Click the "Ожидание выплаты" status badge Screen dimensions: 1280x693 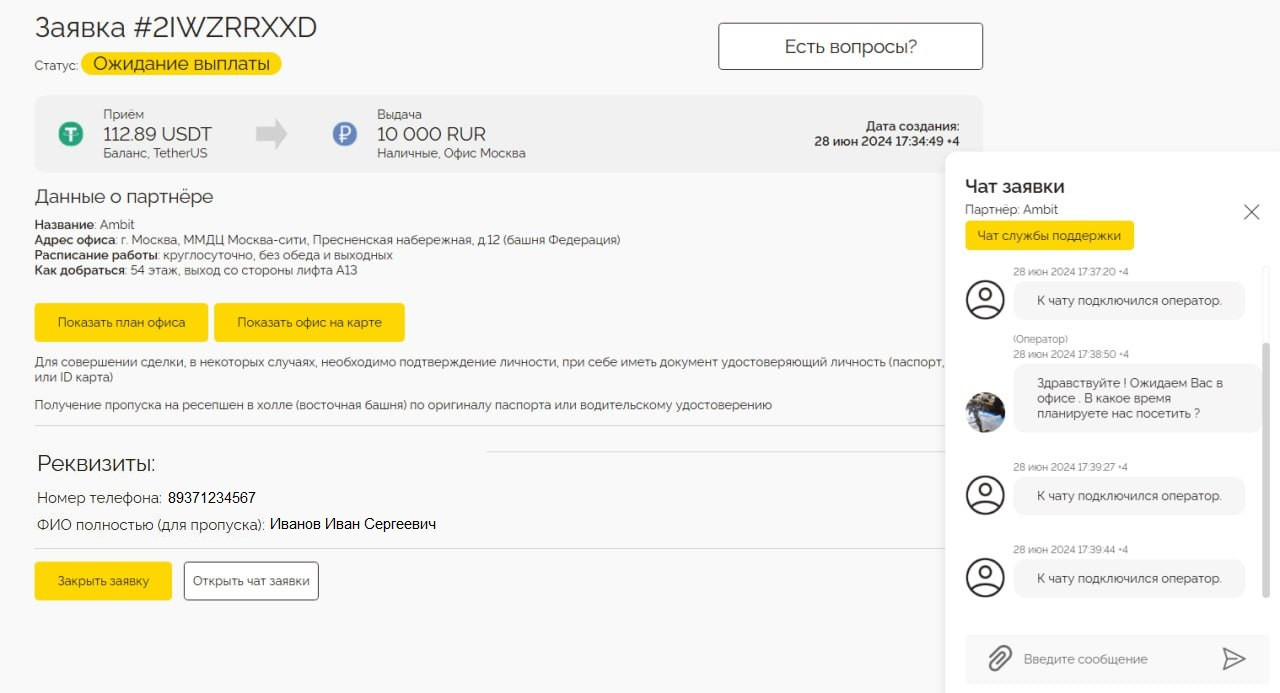pyautogui.click(x=181, y=64)
